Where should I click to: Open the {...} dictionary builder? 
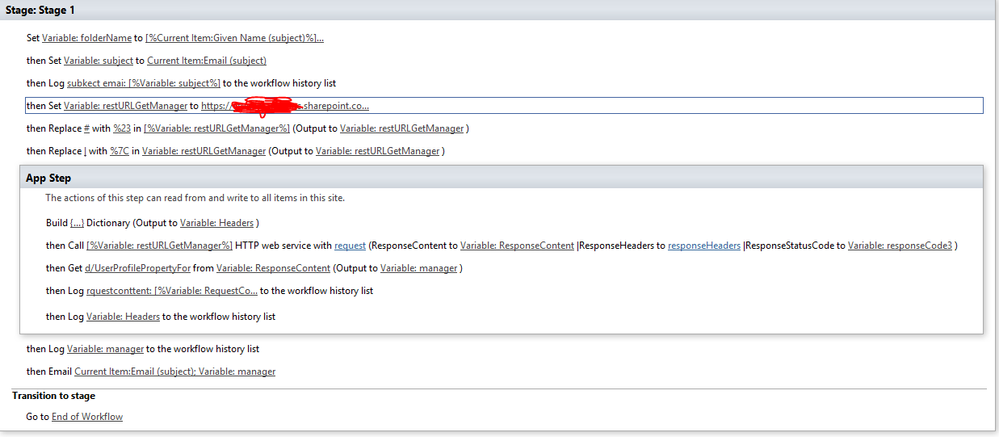click(x=77, y=223)
